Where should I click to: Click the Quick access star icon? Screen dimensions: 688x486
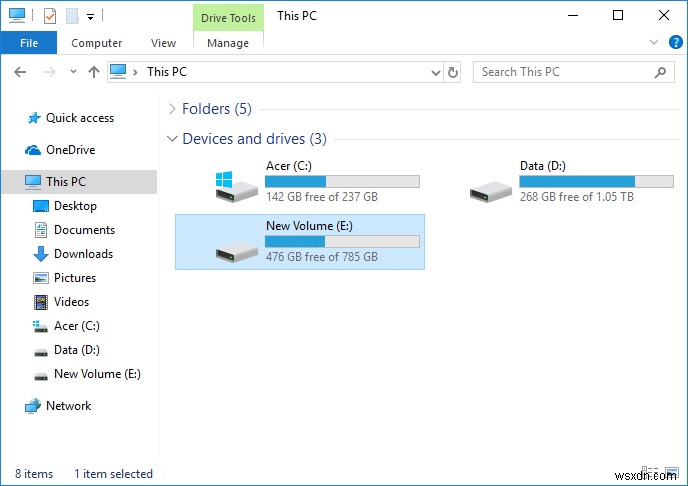[34, 118]
